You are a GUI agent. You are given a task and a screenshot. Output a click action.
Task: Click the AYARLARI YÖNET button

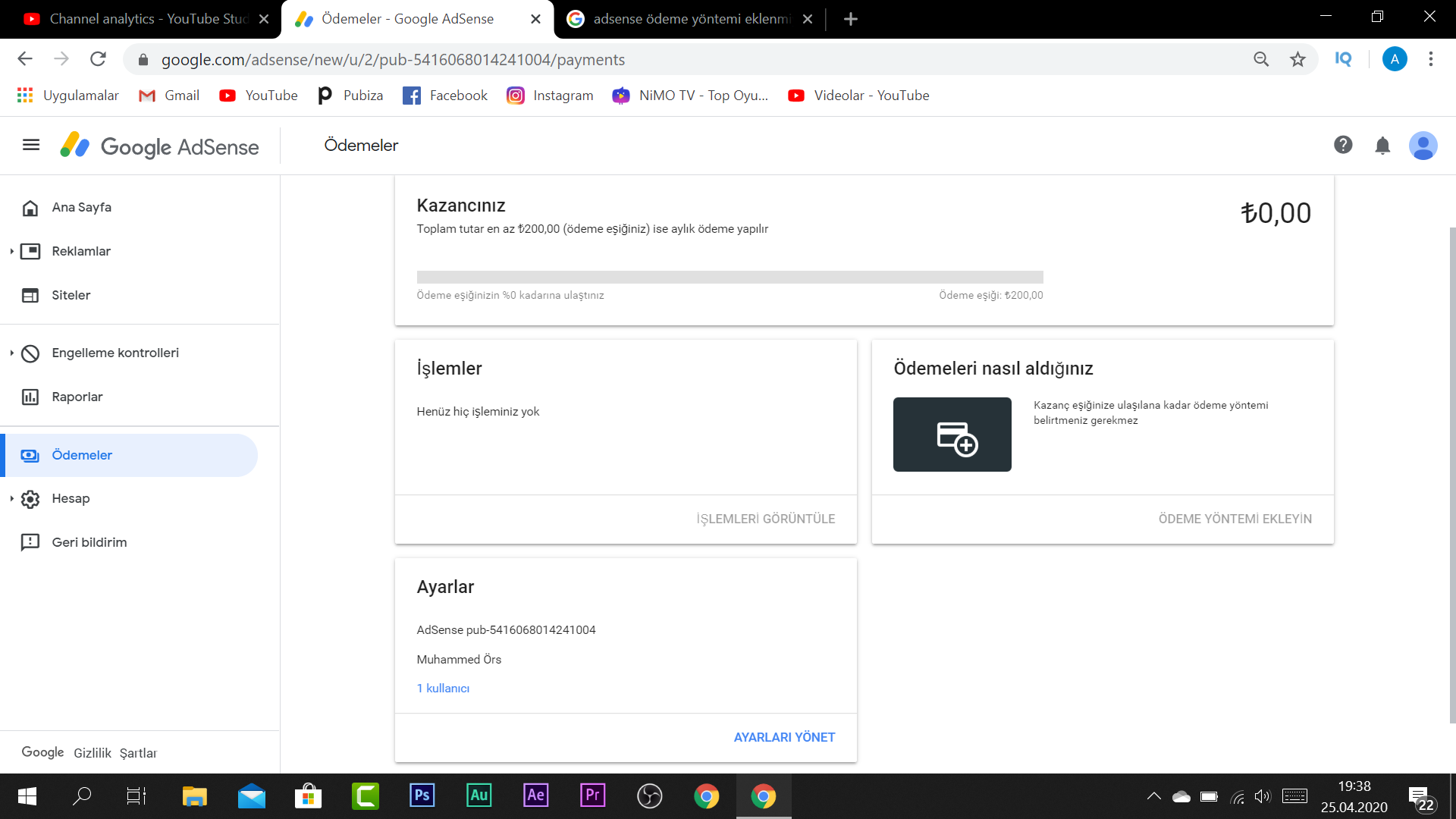point(784,737)
